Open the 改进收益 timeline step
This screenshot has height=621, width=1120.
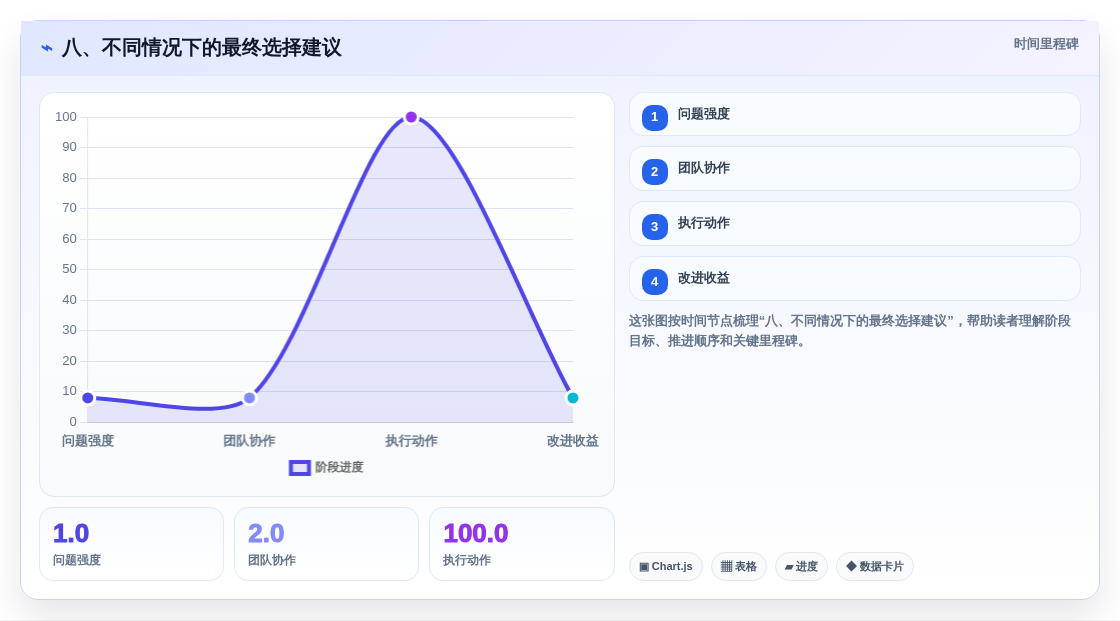coord(854,279)
